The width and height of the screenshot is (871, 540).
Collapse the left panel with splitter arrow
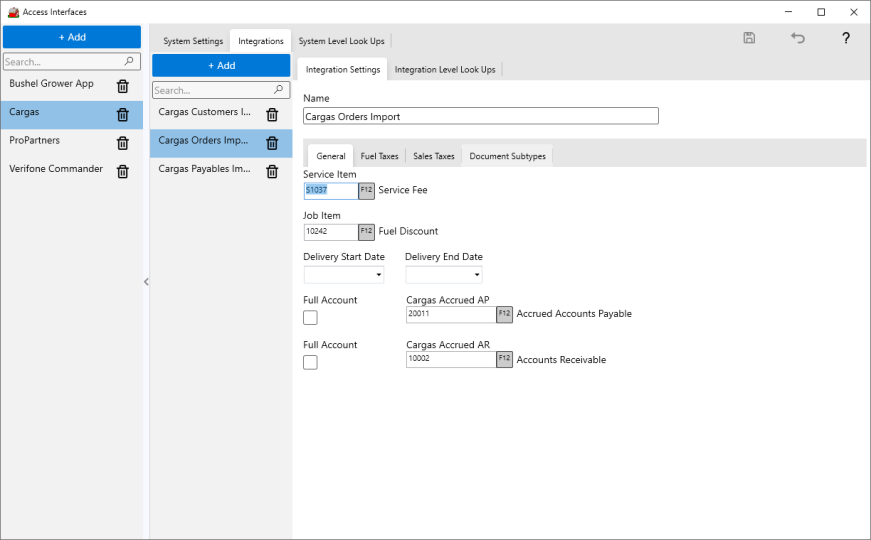(x=146, y=282)
